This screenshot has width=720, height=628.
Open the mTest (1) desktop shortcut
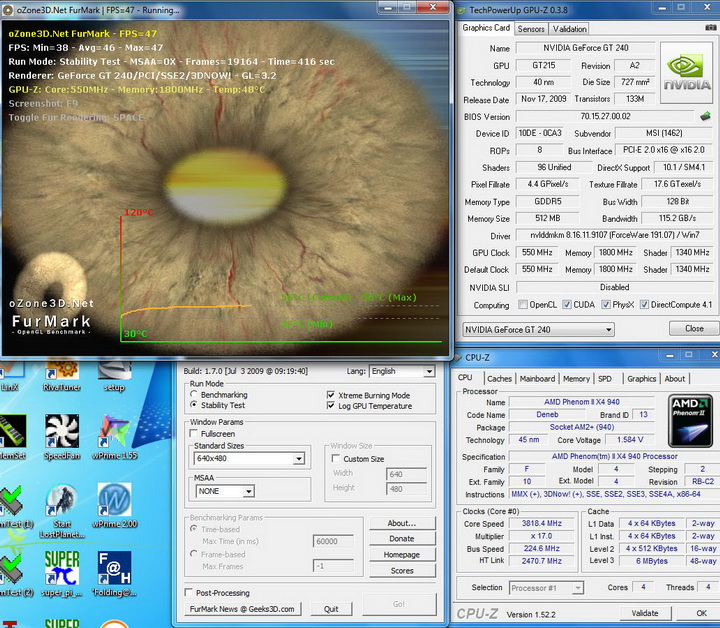15,505
